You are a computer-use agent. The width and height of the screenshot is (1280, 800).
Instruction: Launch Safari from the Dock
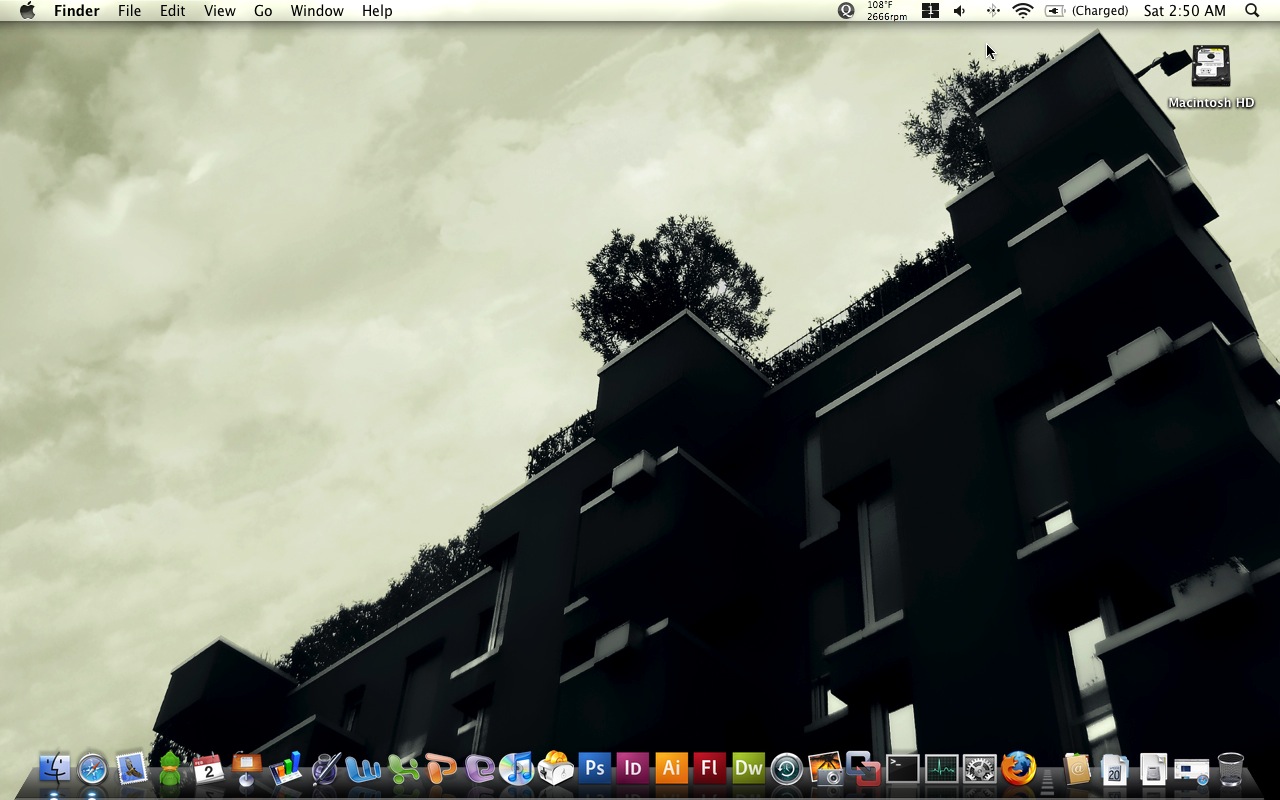tap(93, 769)
